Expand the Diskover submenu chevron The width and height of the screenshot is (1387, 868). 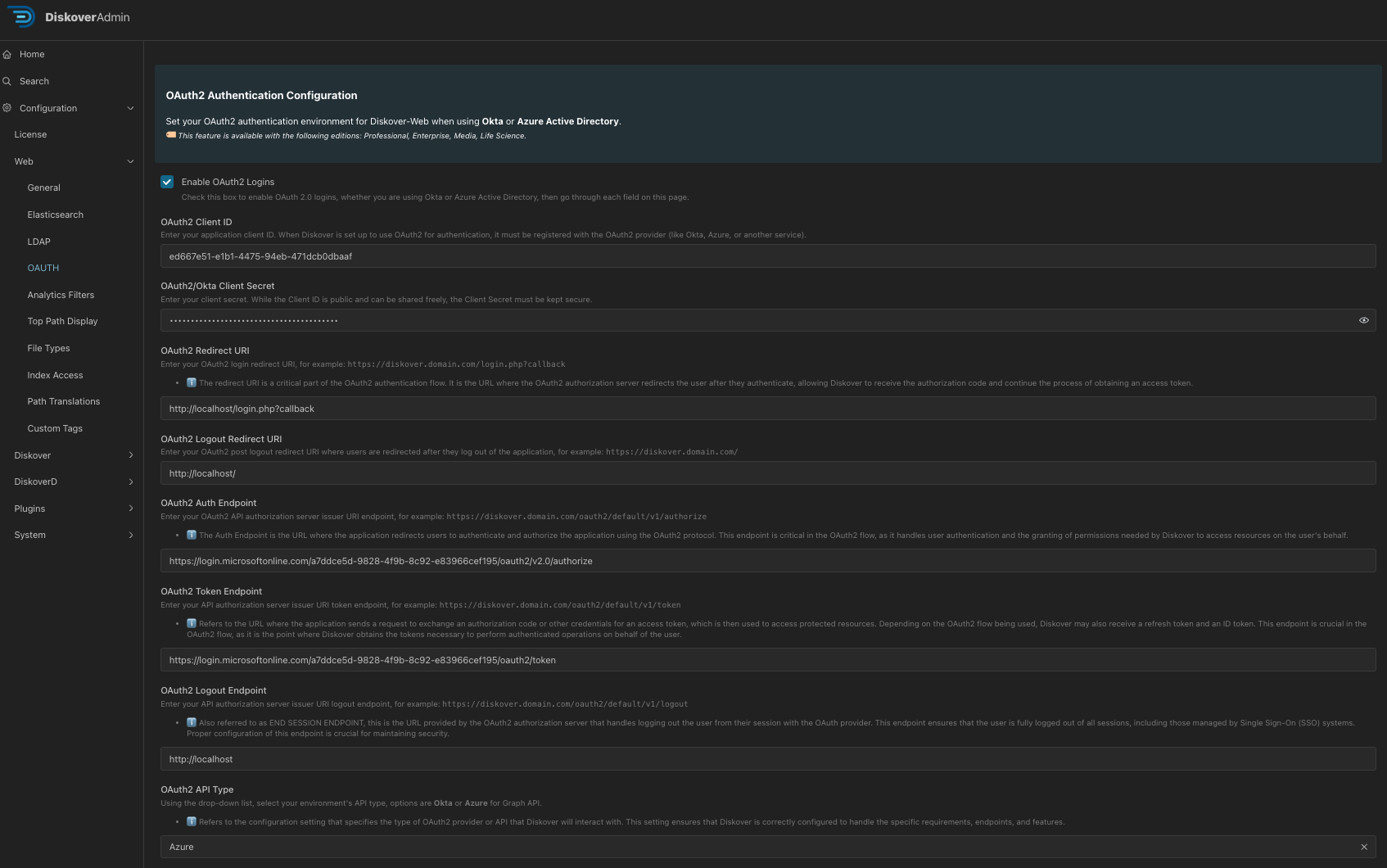click(x=131, y=455)
